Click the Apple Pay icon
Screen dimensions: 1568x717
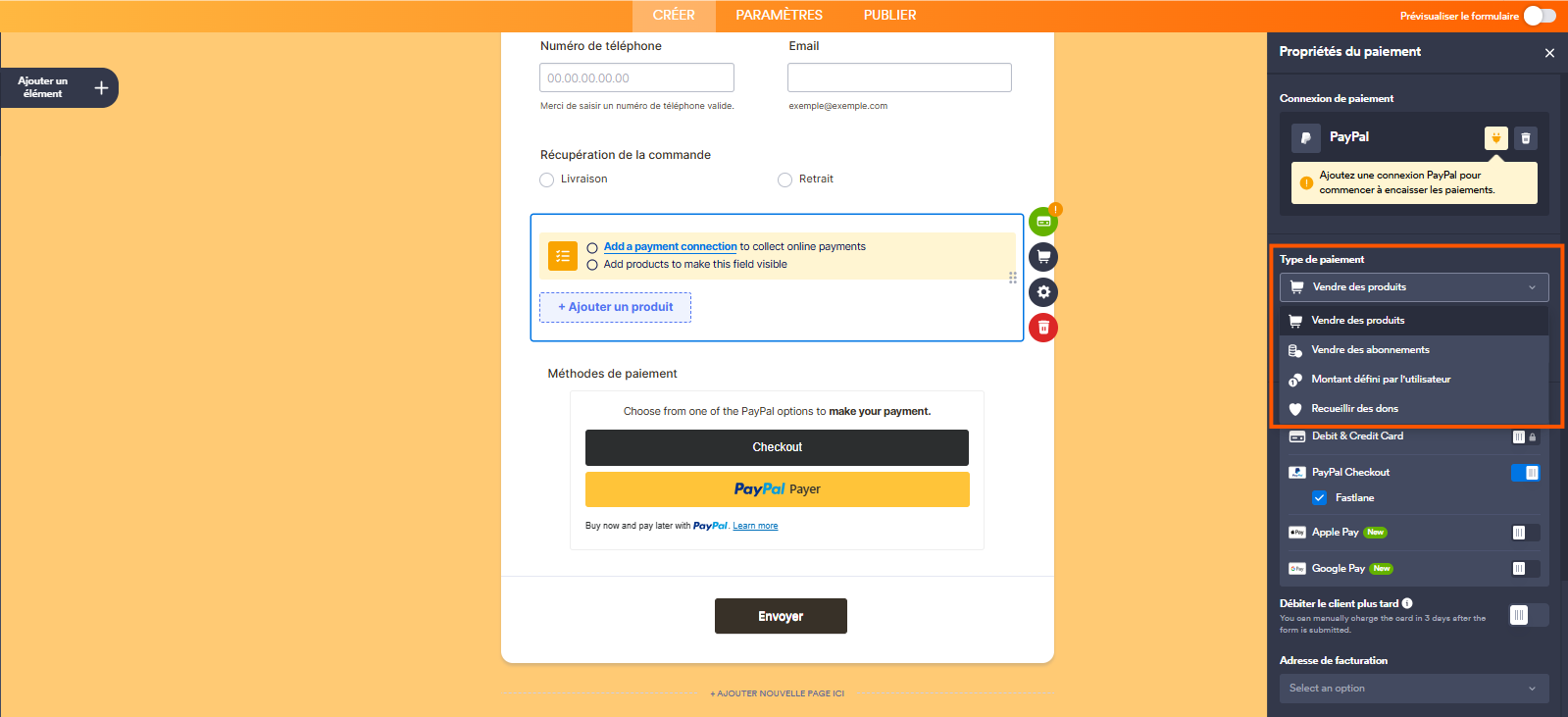[x=1297, y=533]
